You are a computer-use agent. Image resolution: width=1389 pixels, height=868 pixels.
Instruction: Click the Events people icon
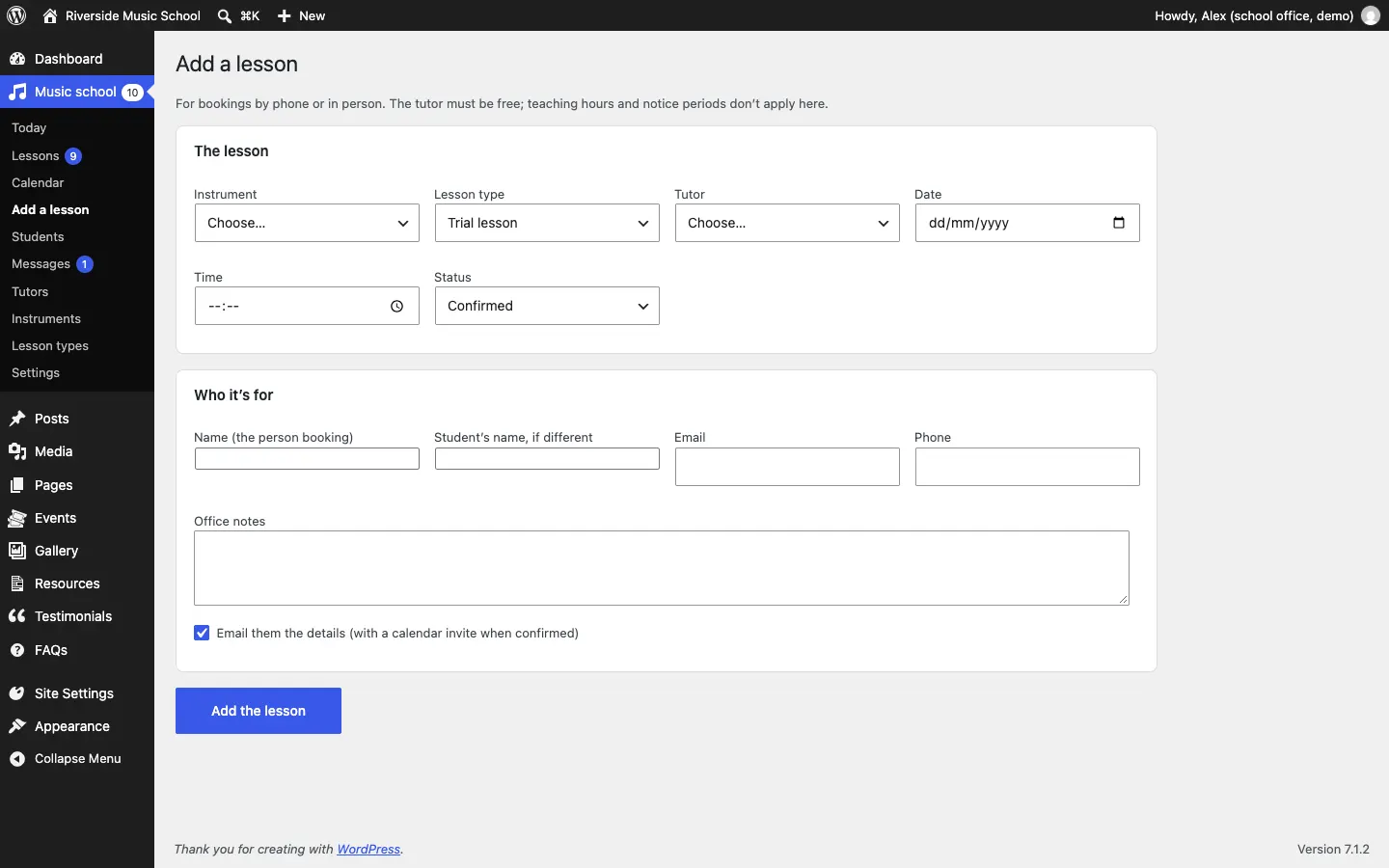tap(17, 518)
